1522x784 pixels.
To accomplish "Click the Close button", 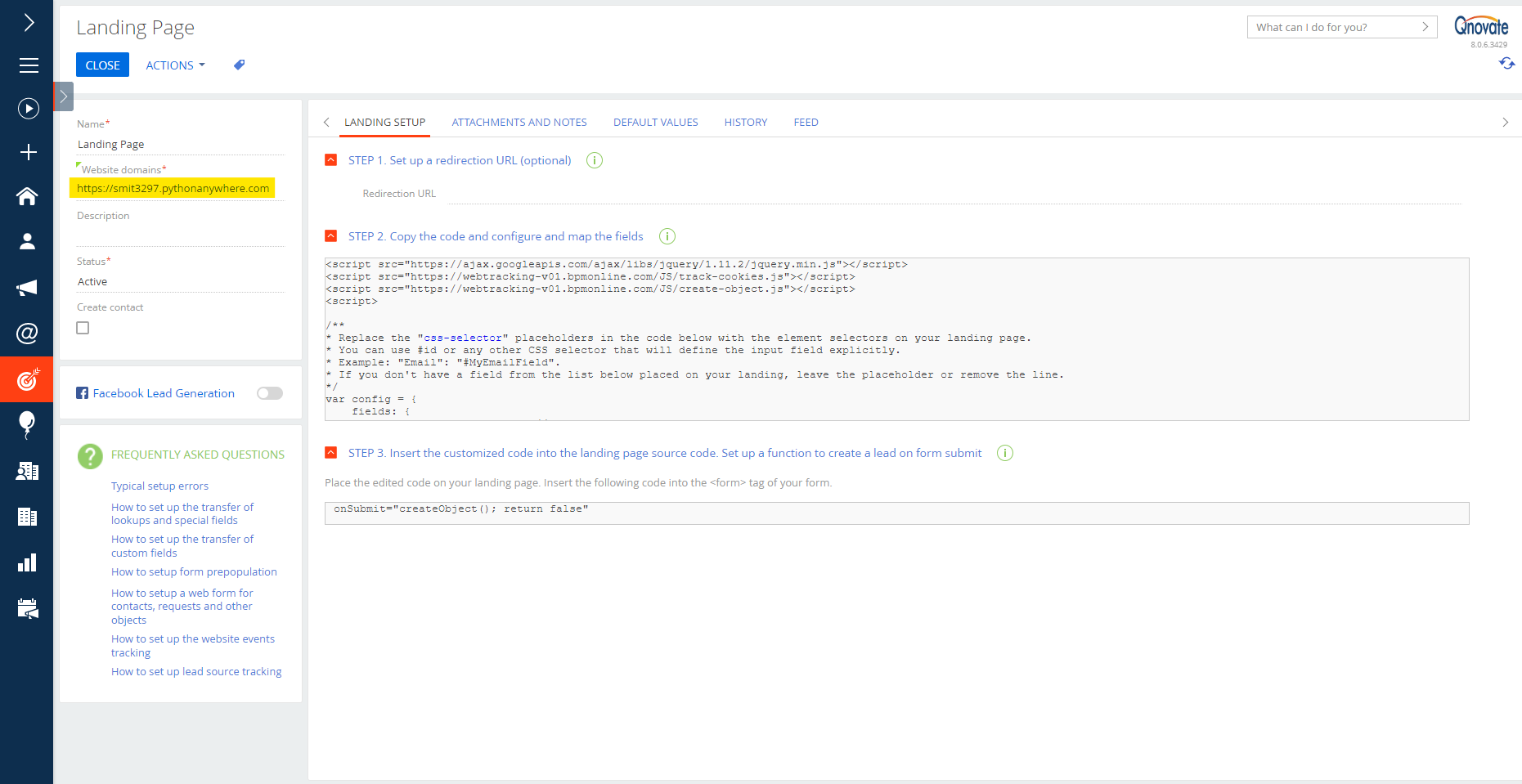I will click(x=102, y=65).
